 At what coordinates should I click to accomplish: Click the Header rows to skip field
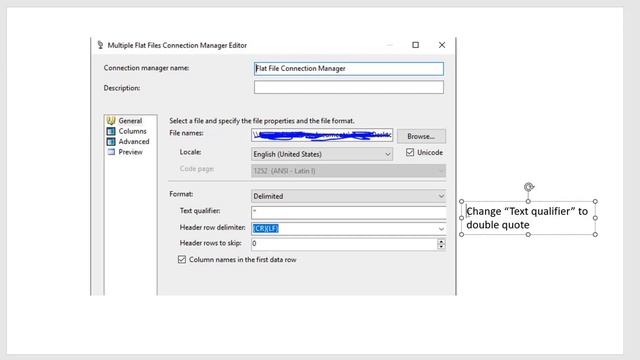click(344, 244)
